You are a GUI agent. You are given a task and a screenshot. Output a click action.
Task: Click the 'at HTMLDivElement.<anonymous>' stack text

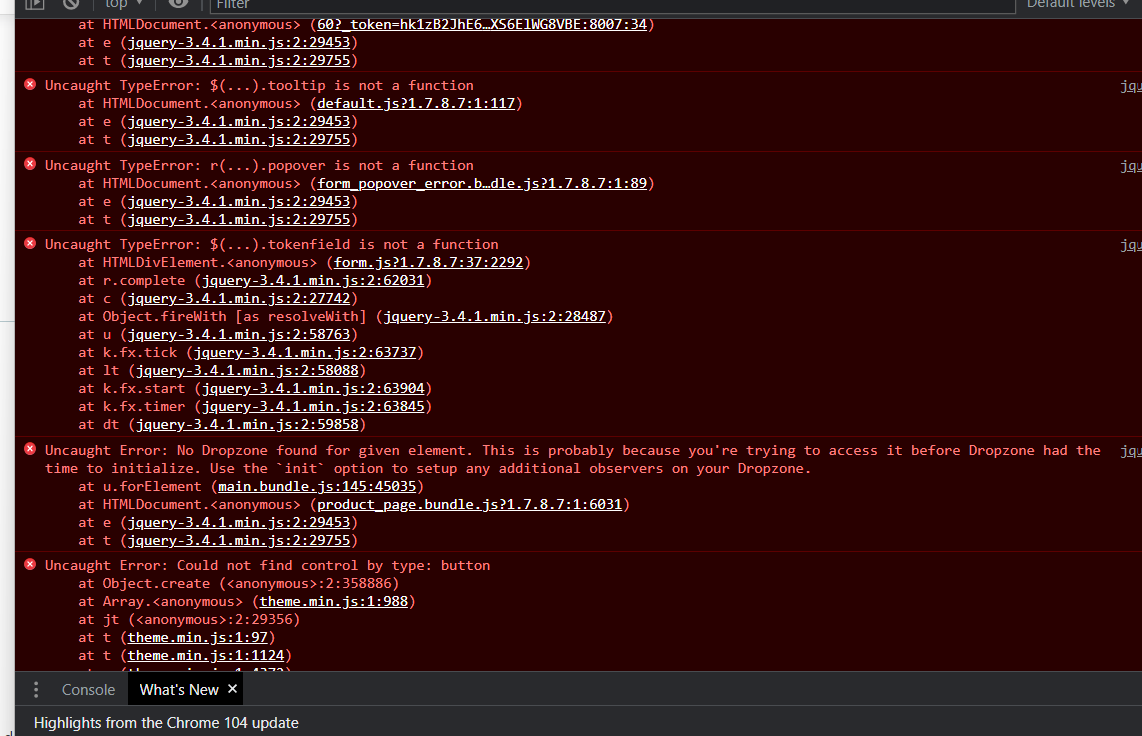pyautogui.click(x=197, y=262)
